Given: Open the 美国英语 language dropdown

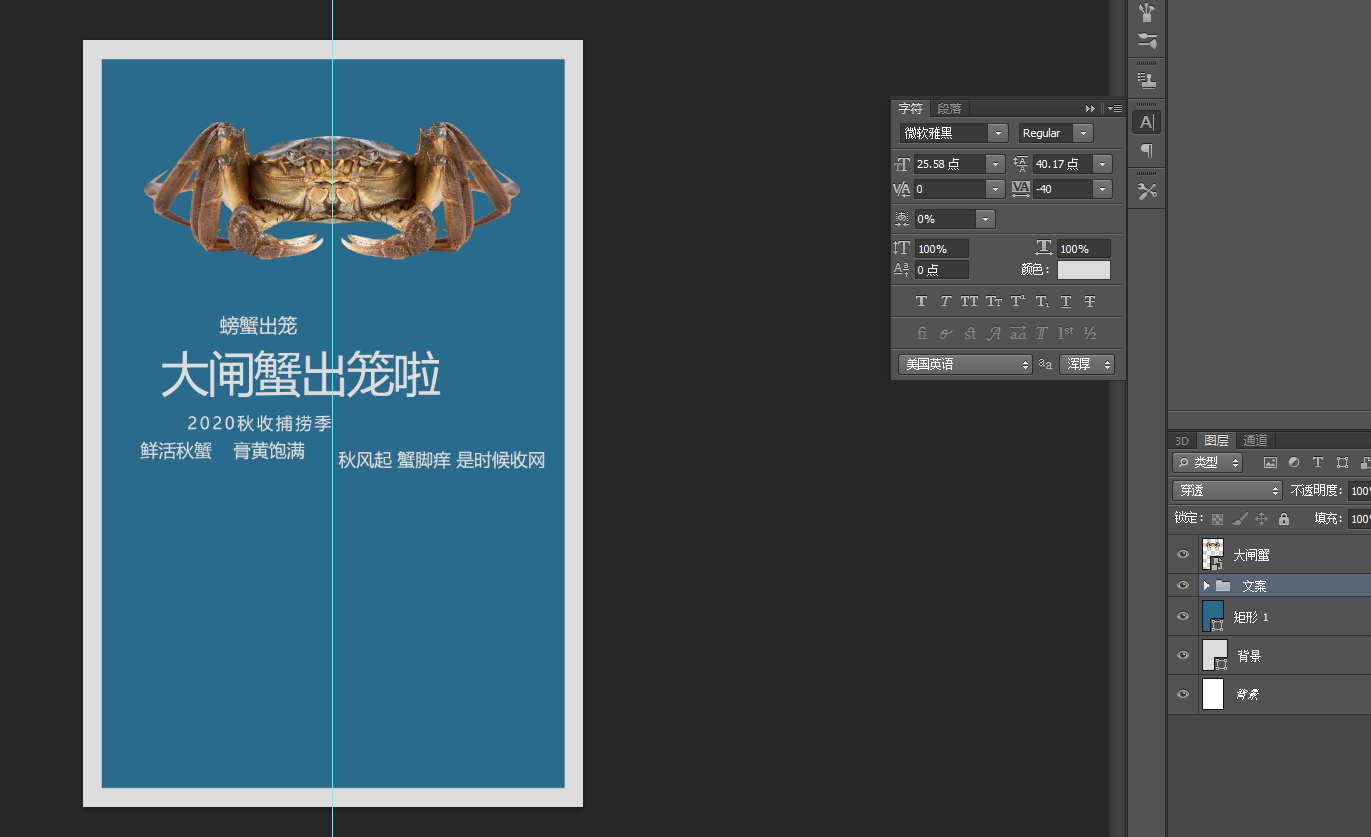Looking at the screenshot, I should point(964,365).
